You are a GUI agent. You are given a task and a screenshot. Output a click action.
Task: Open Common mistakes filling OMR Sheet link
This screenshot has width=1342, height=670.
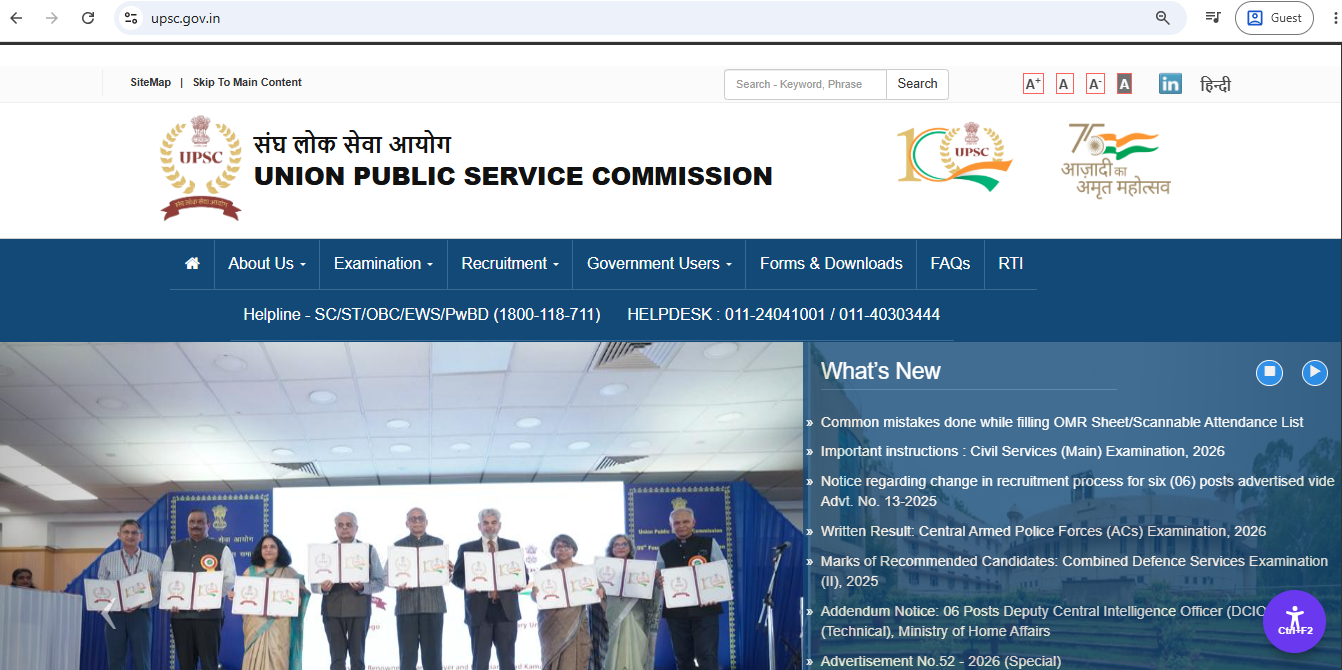[x=1062, y=422]
